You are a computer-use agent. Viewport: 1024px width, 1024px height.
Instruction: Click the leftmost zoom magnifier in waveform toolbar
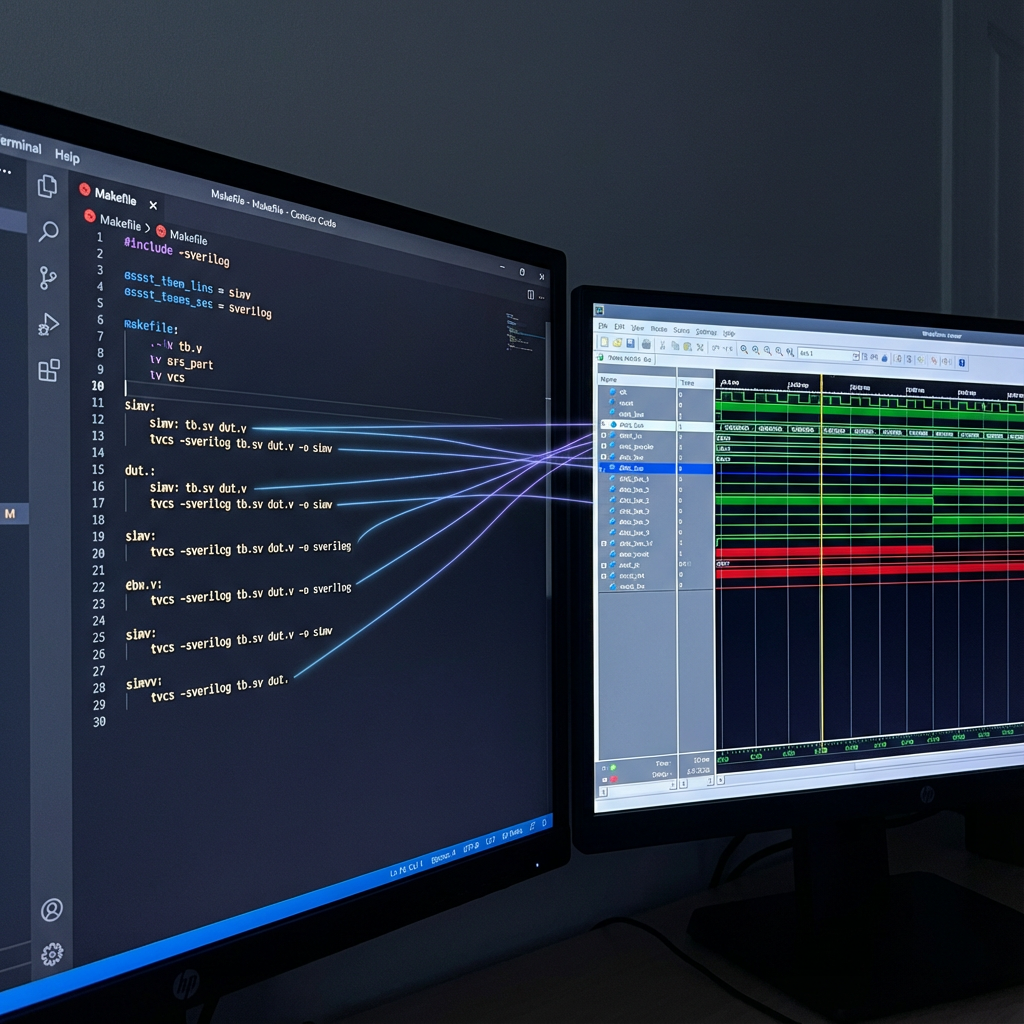[744, 349]
